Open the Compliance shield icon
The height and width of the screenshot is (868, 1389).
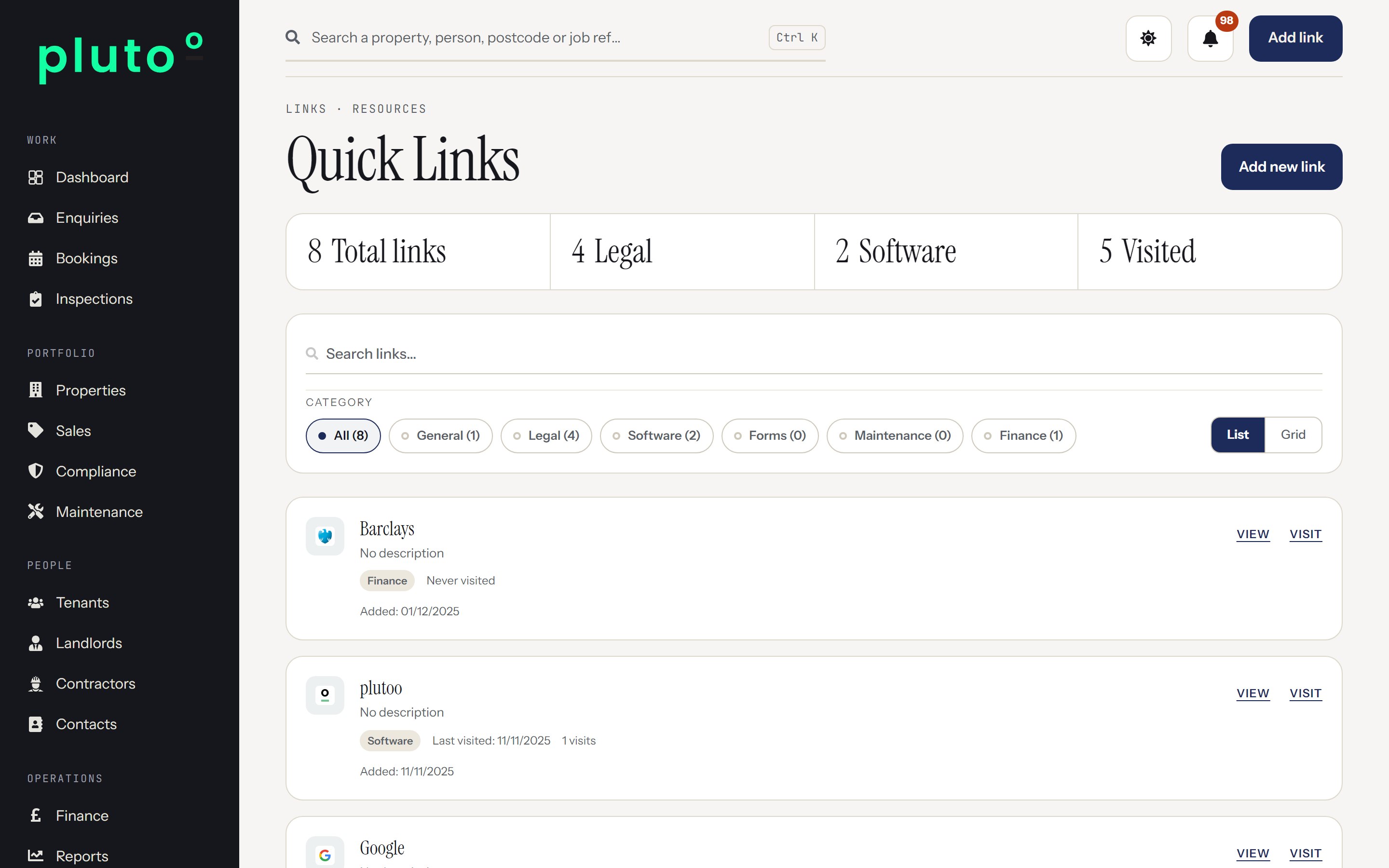[x=36, y=471]
